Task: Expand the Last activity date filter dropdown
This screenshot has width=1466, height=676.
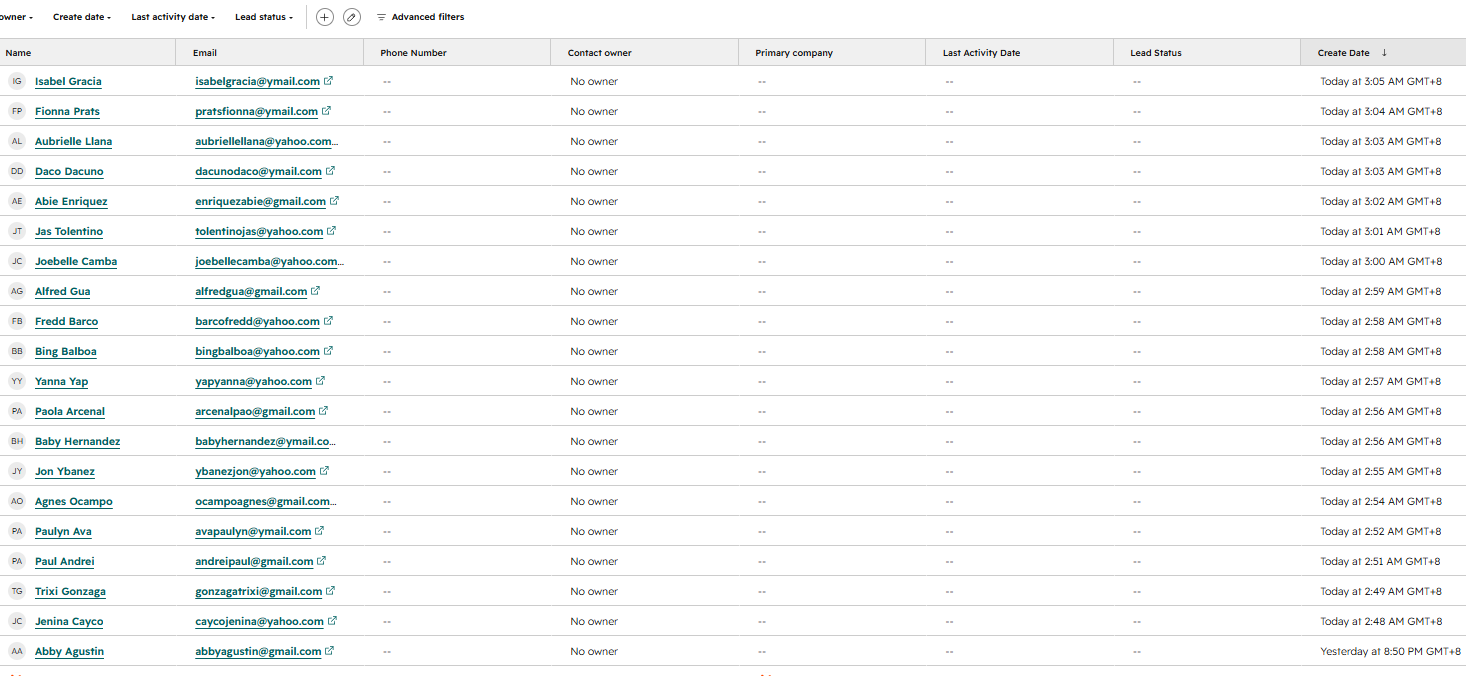Action: [x=173, y=17]
